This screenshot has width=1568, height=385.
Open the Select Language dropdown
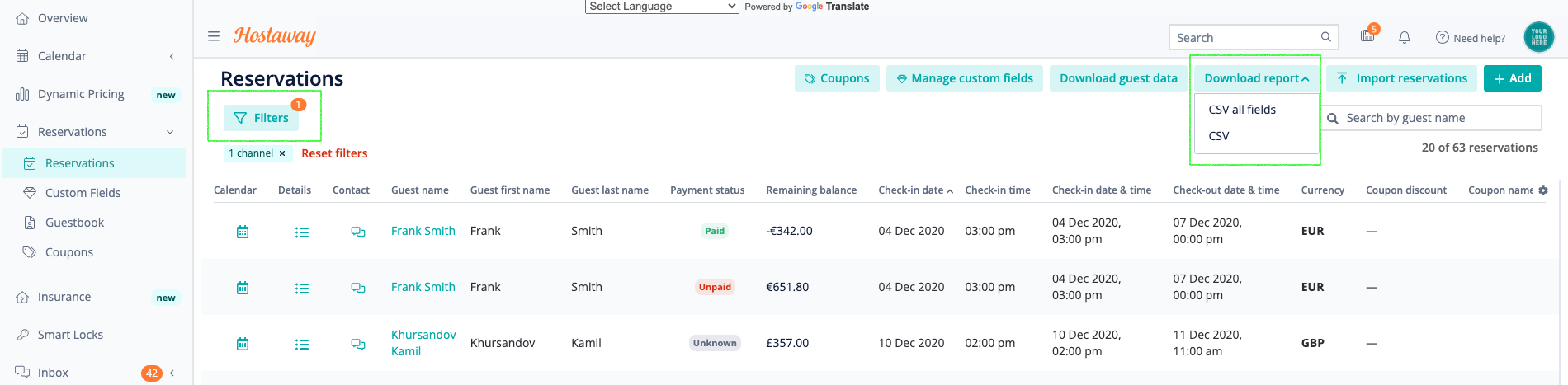[x=662, y=7]
